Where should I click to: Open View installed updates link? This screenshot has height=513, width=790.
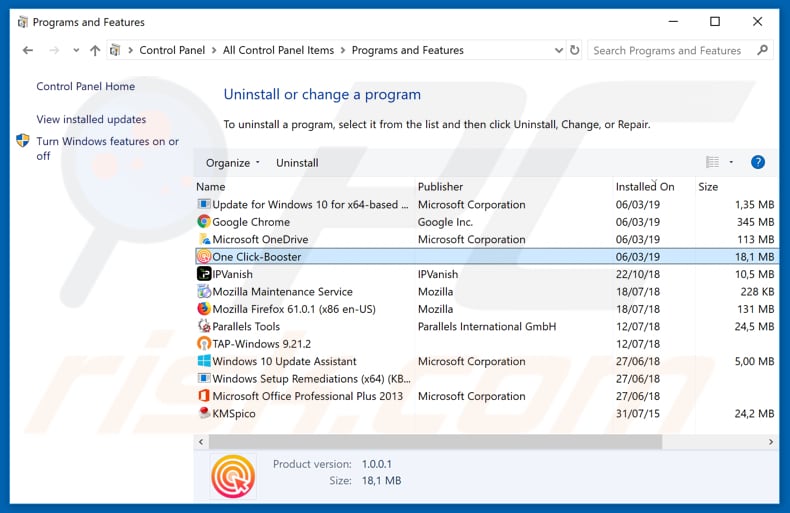point(91,119)
